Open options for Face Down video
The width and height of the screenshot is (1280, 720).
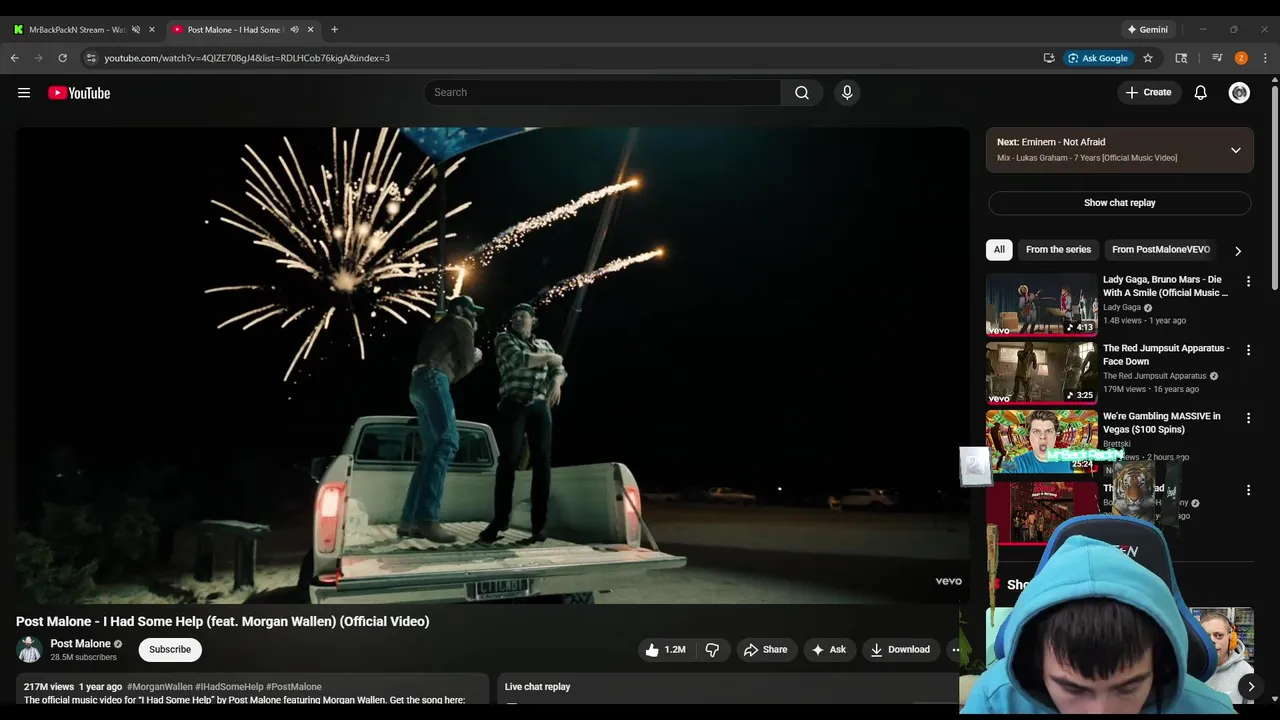point(1248,350)
